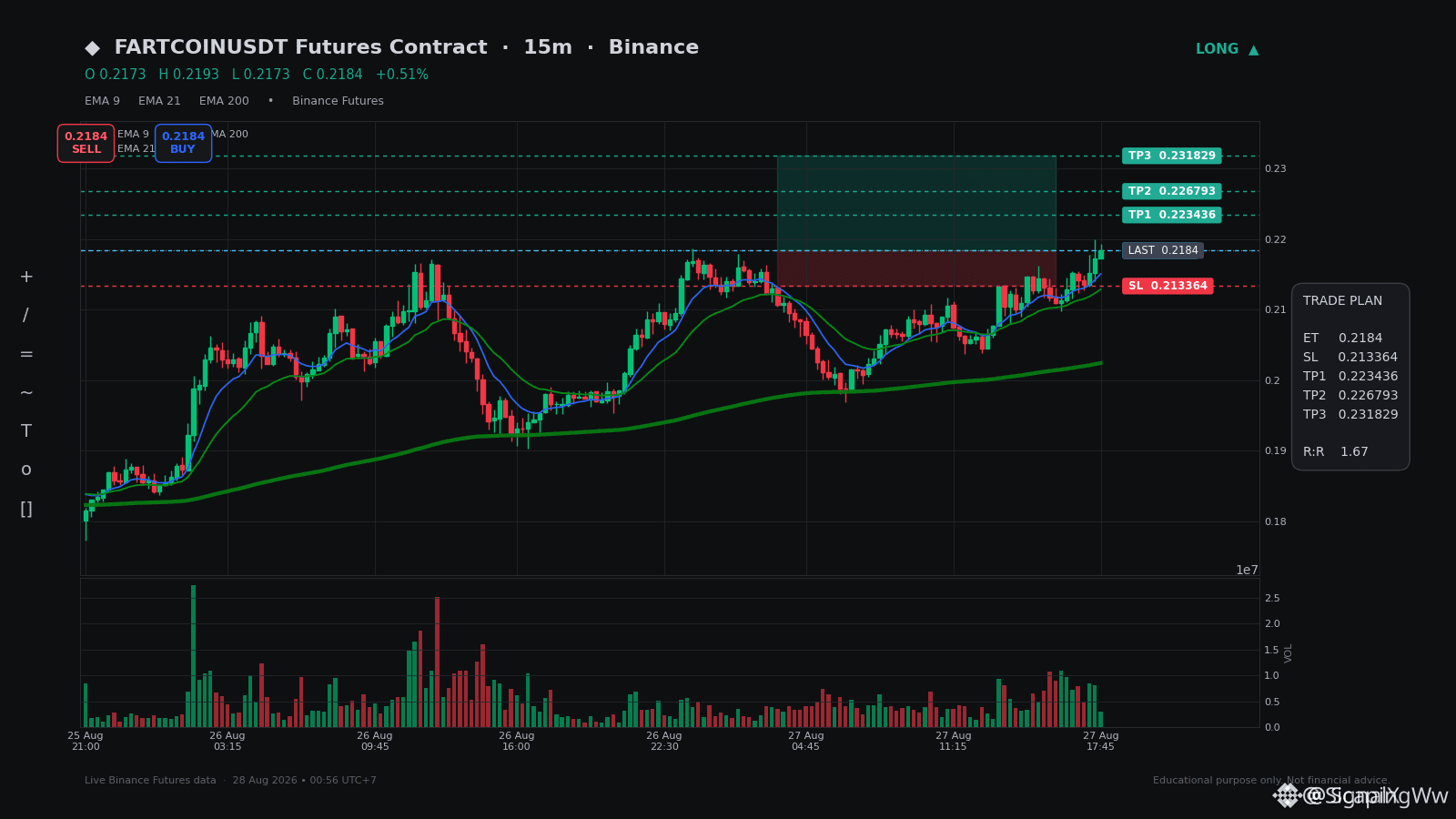This screenshot has height=819, width=1456.
Task: Click the 0.19 price axis label
Action: pos(1275,451)
